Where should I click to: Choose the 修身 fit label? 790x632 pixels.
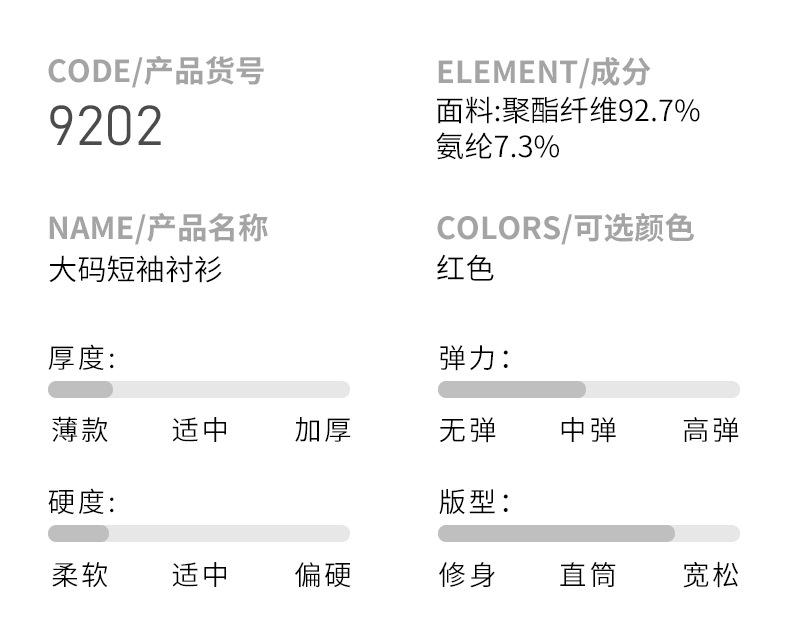click(467, 575)
